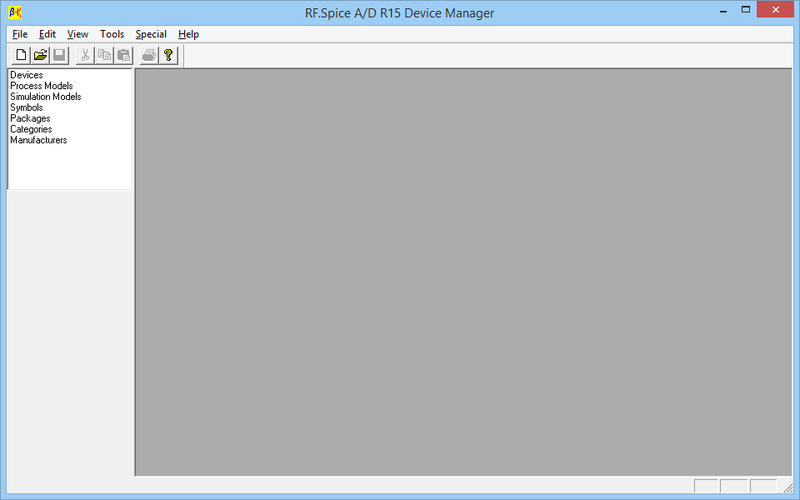Select Simulation Models in the list
Image resolution: width=800 pixels, height=500 pixels.
coord(45,96)
